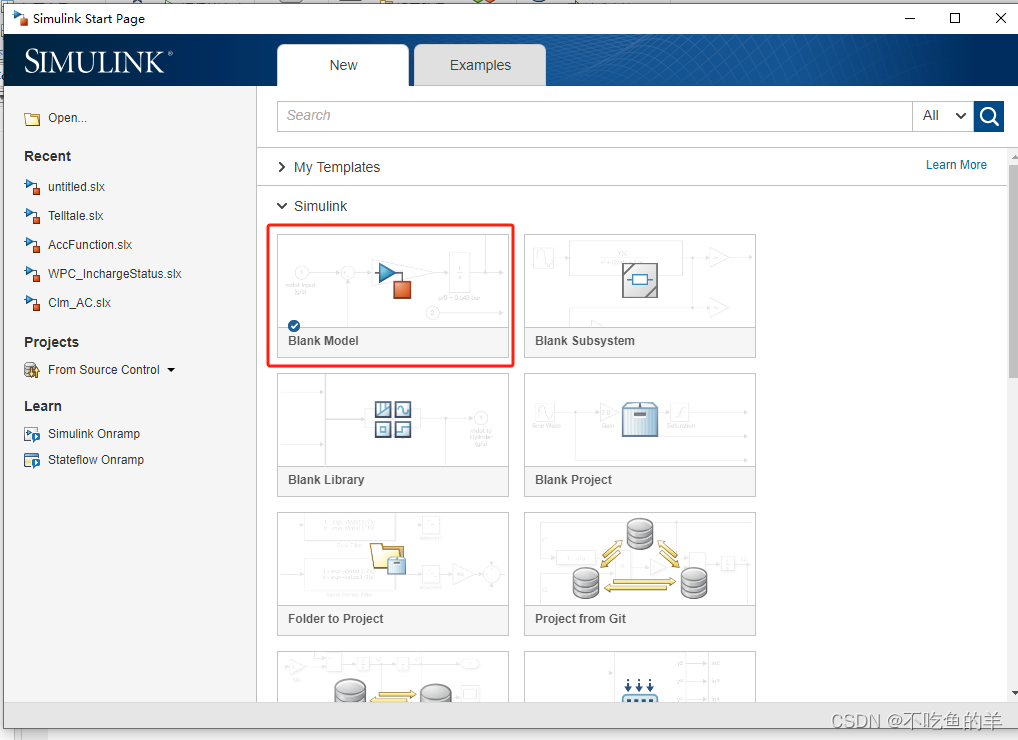Click the Simulink Onramp icon
This screenshot has width=1018, height=740.
pos(32,434)
